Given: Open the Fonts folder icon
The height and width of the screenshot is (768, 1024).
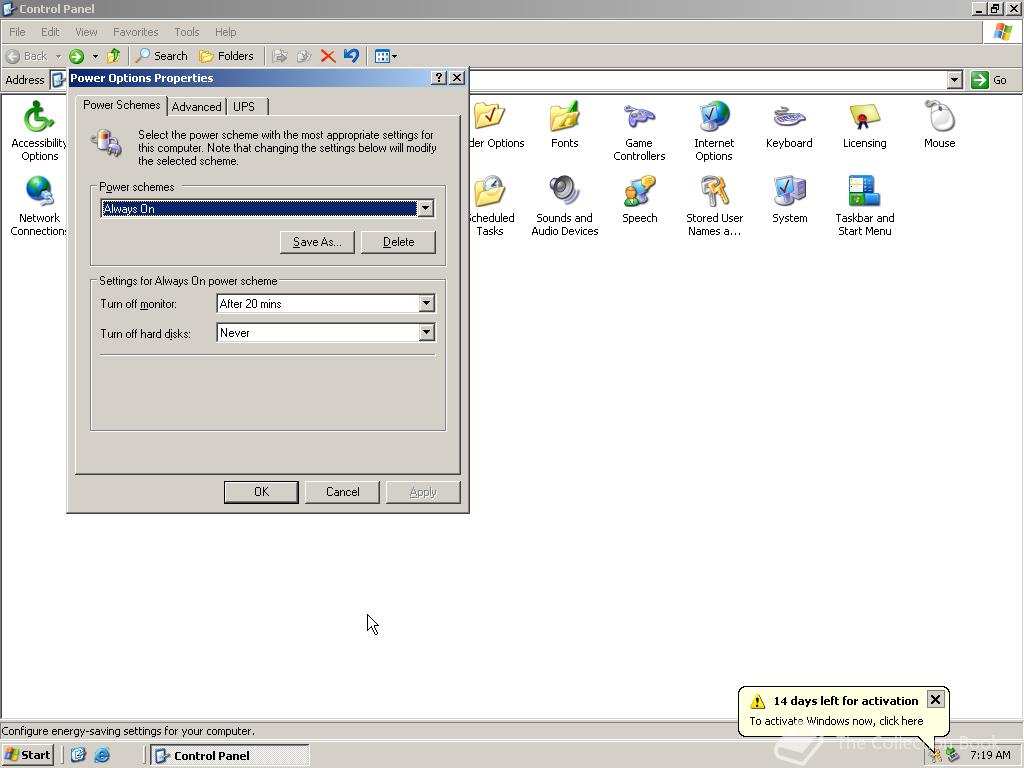Looking at the screenshot, I should (564, 124).
